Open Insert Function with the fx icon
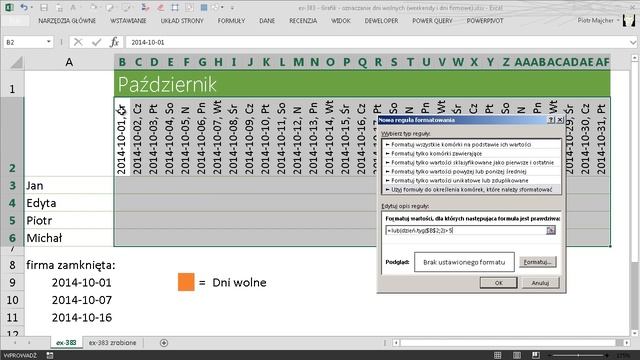The image size is (640, 360). (115, 42)
